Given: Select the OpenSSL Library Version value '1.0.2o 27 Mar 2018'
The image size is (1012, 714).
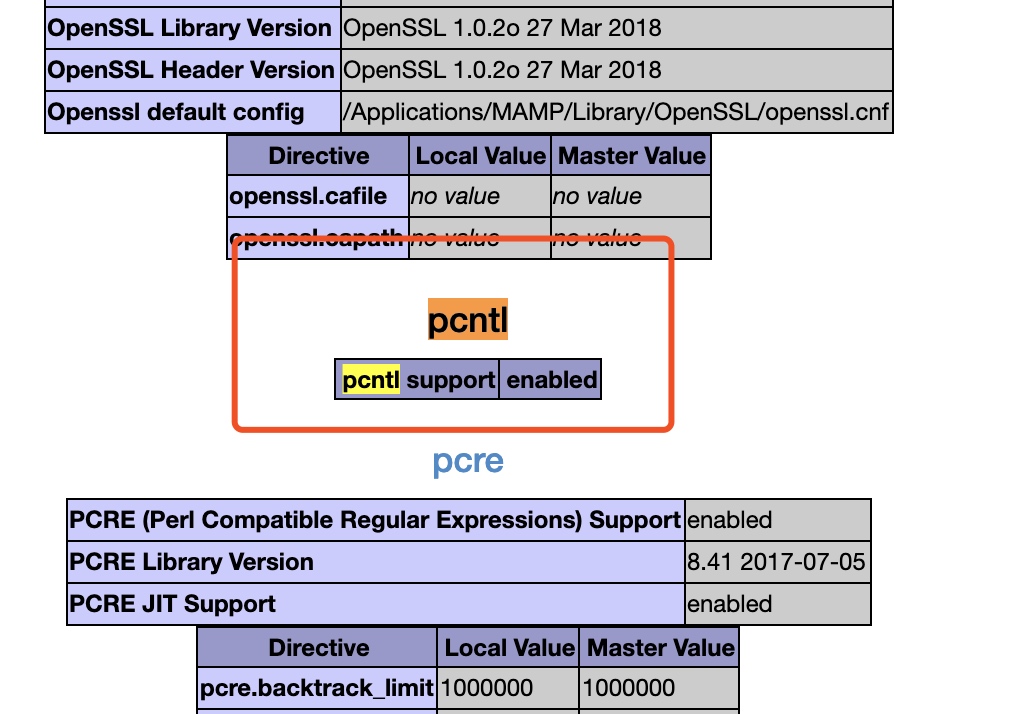Looking at the screenshot, I should [616, 28].
